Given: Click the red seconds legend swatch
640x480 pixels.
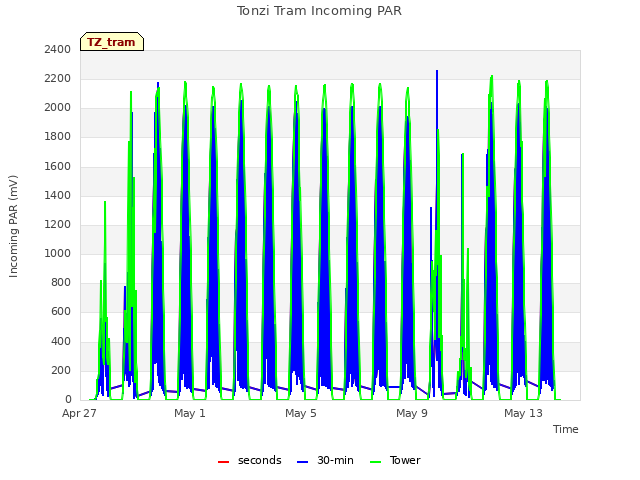Looking at the screenshot, I should pos(223,462).
